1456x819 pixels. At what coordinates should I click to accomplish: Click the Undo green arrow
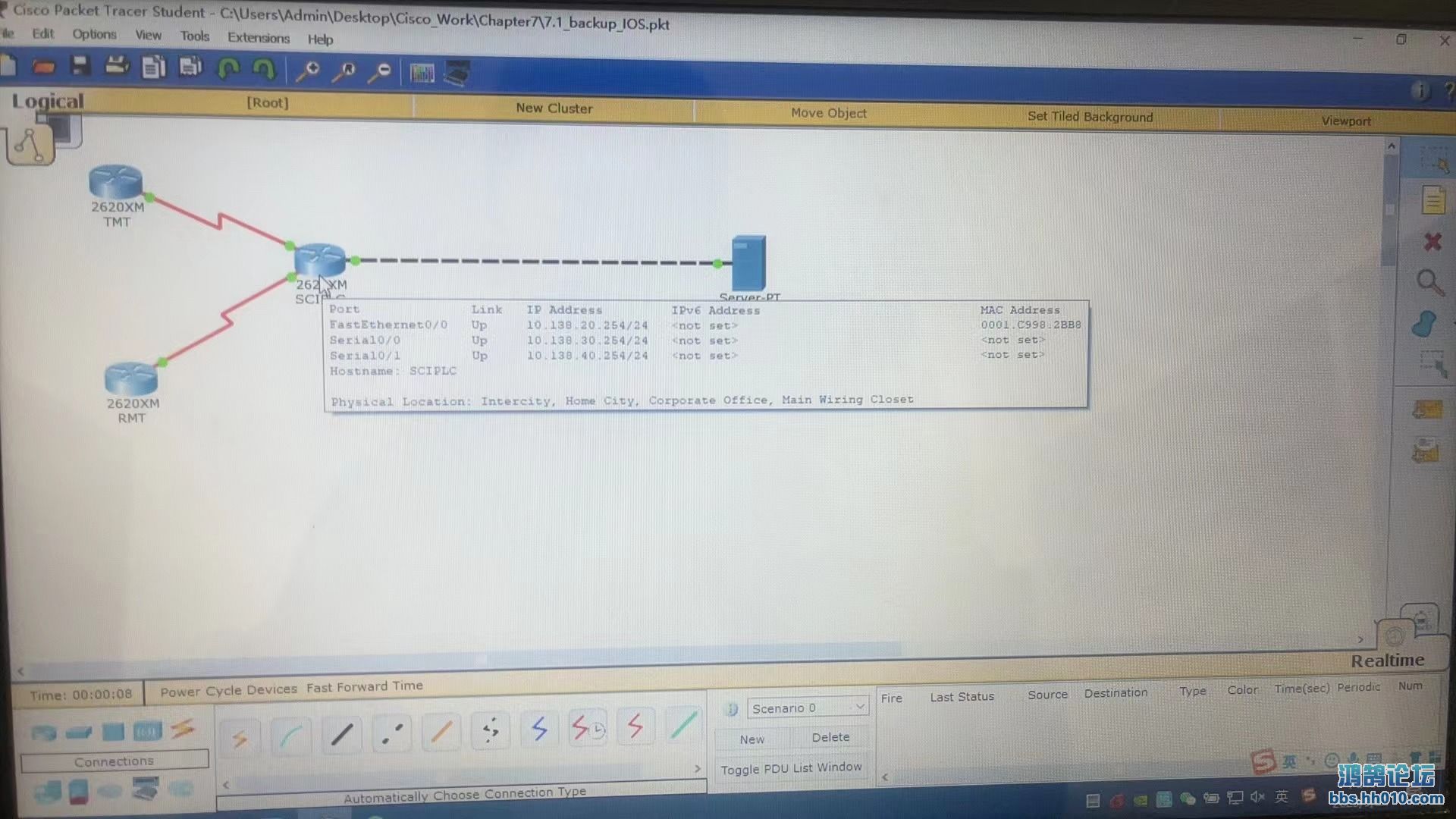[x=228, y=69]
